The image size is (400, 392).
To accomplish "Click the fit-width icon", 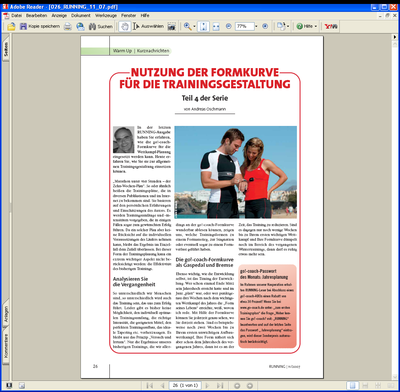I will click(216, 27).
